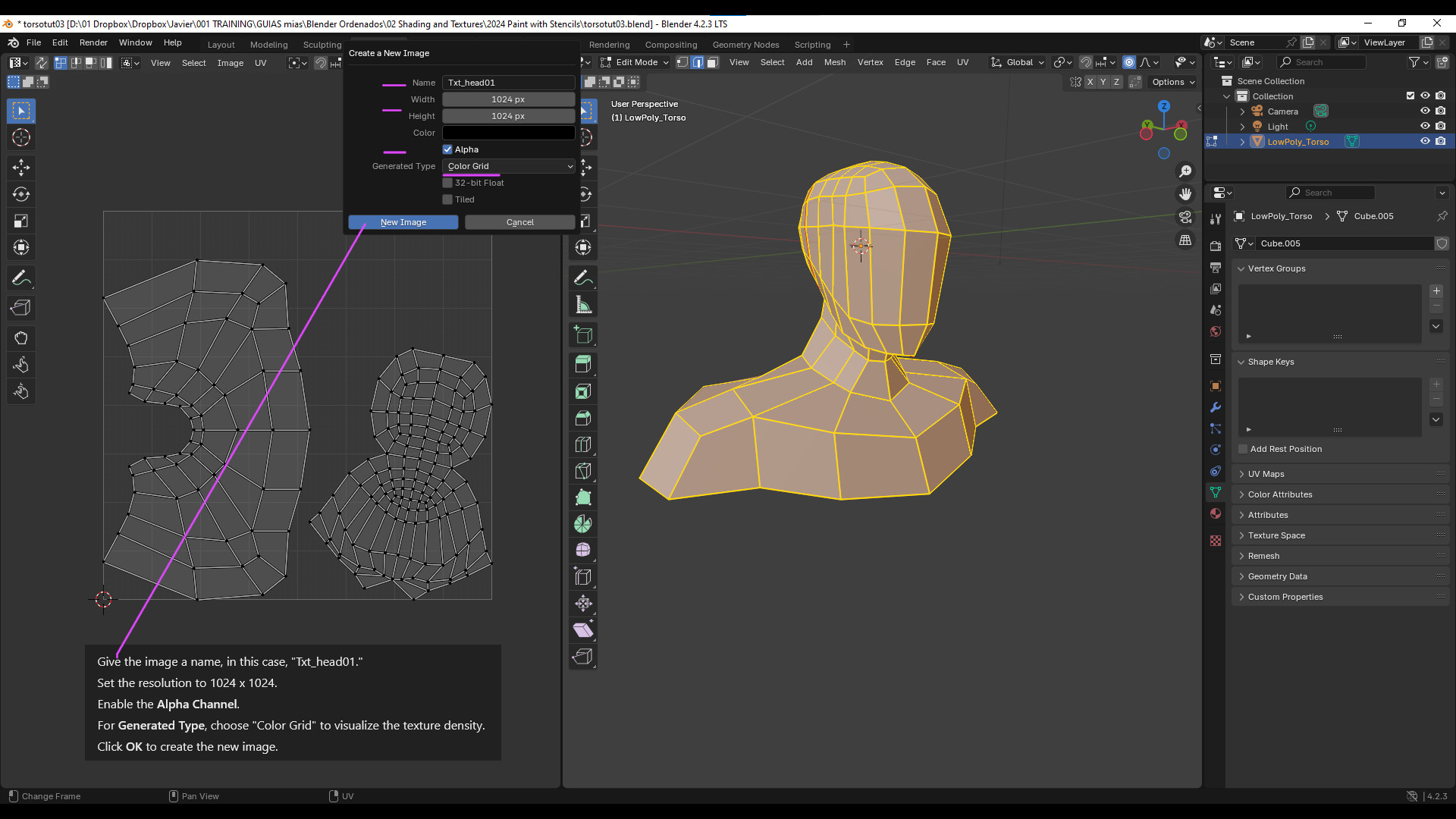The width and height of the screenshot is (1456, 819).
Task: Select the Edge Slide tool
Action: point(583,577)
